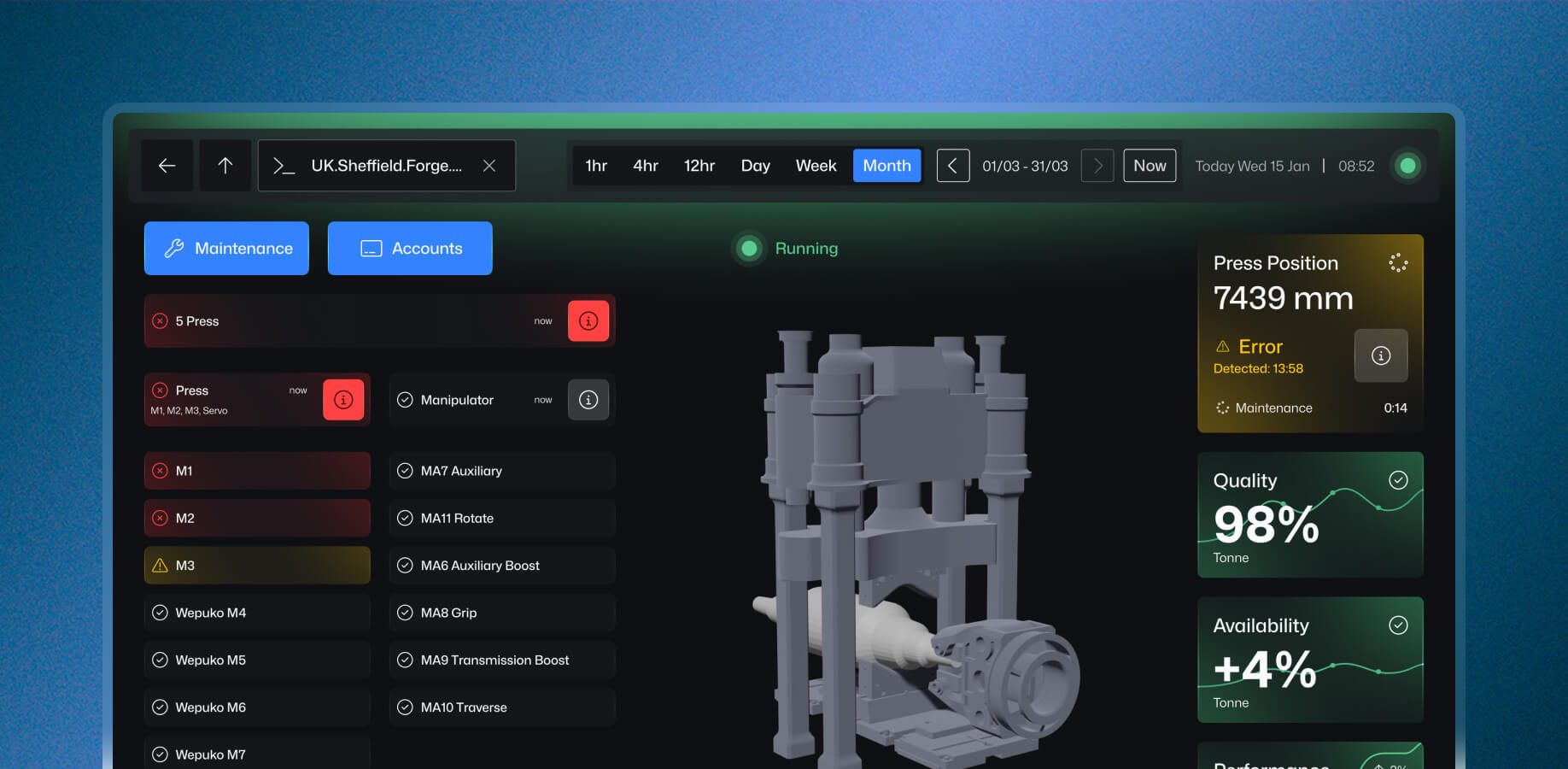Open info icon on Manipulator card
The image size is (1568, 769).
(x=588, y=400)
